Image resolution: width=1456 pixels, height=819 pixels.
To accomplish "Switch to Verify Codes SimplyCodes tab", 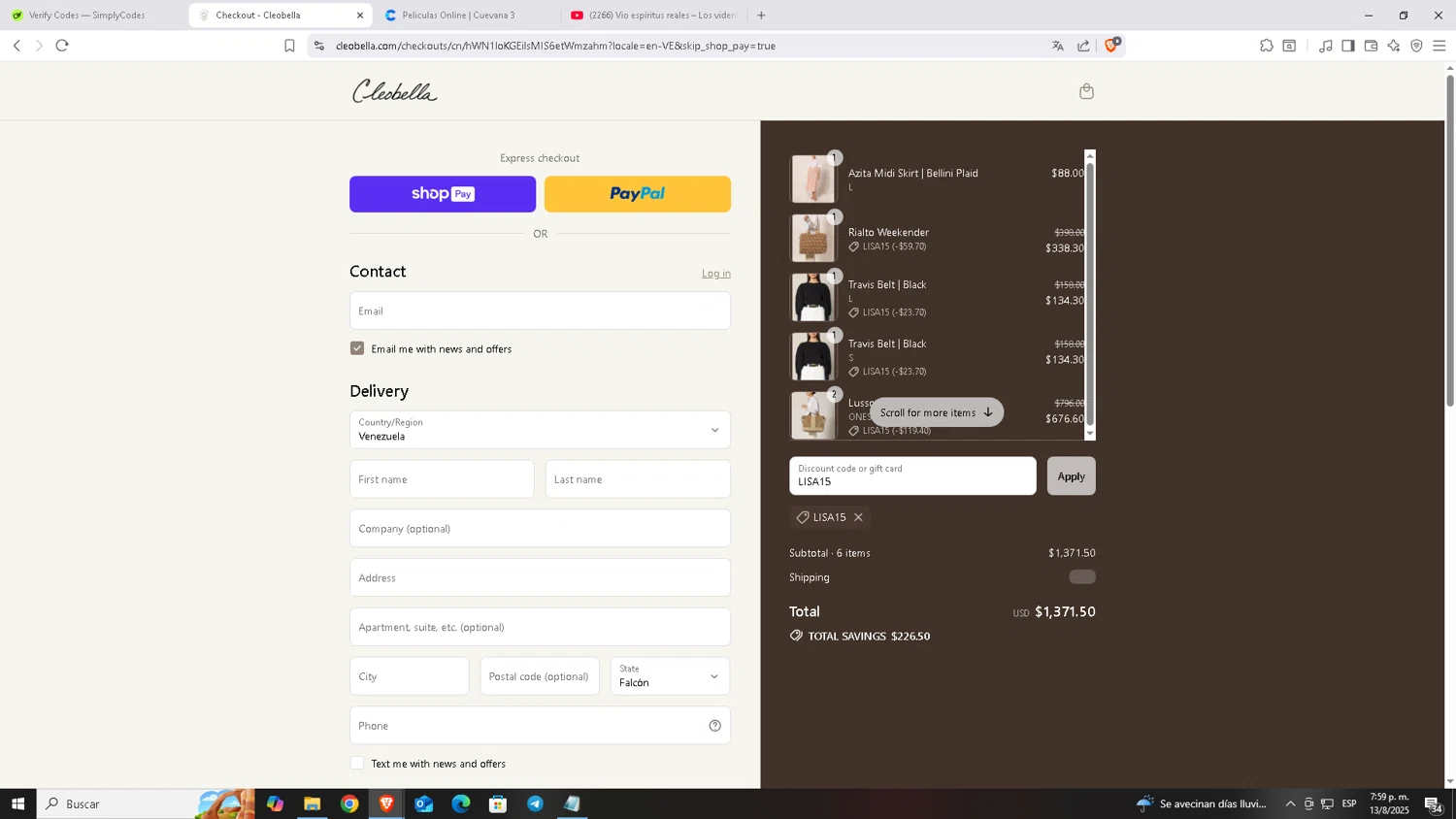I will tap(87, 16).
